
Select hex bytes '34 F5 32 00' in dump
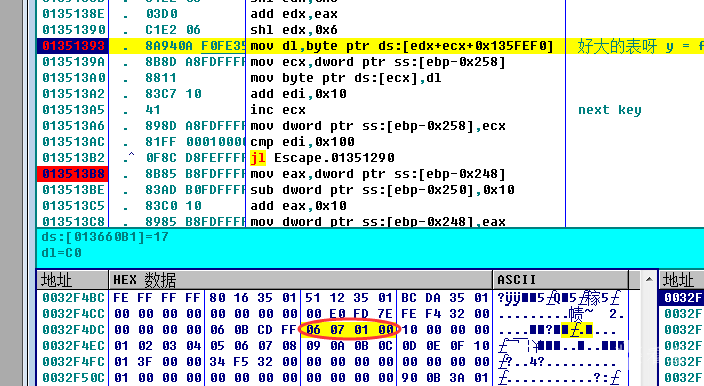pos(253,362)
